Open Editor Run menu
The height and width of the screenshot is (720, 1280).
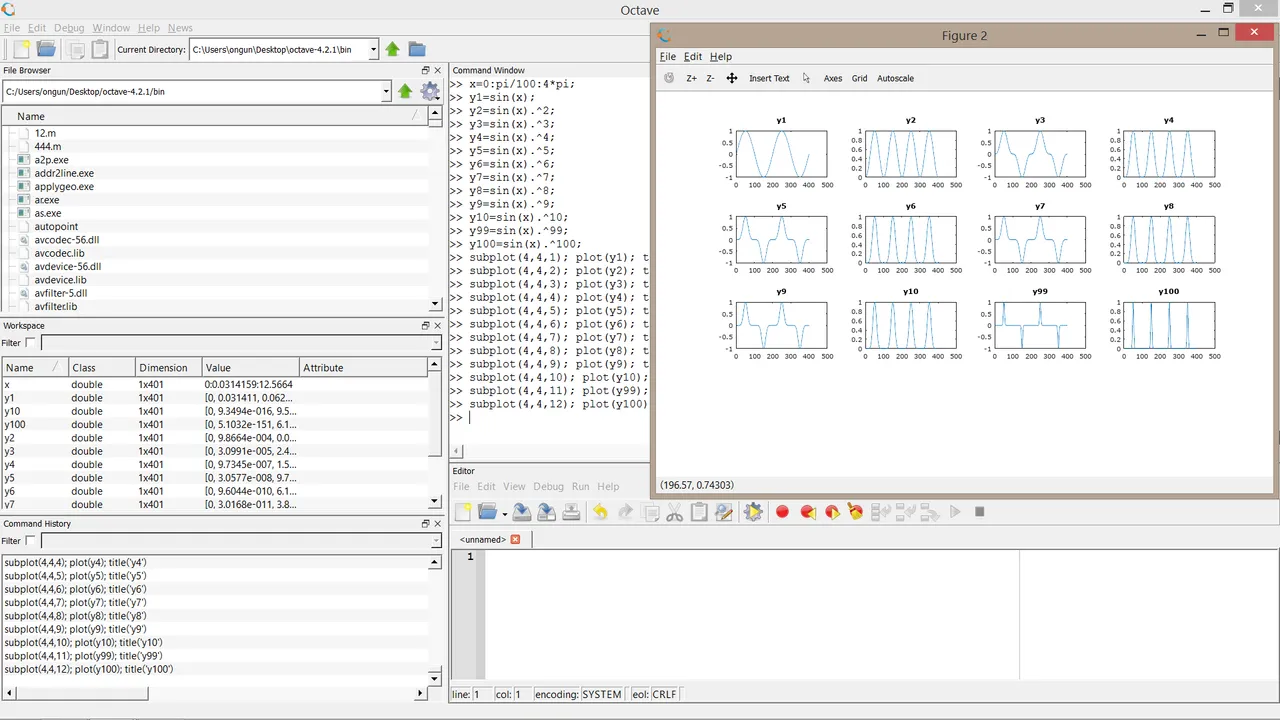pos(580,486)
